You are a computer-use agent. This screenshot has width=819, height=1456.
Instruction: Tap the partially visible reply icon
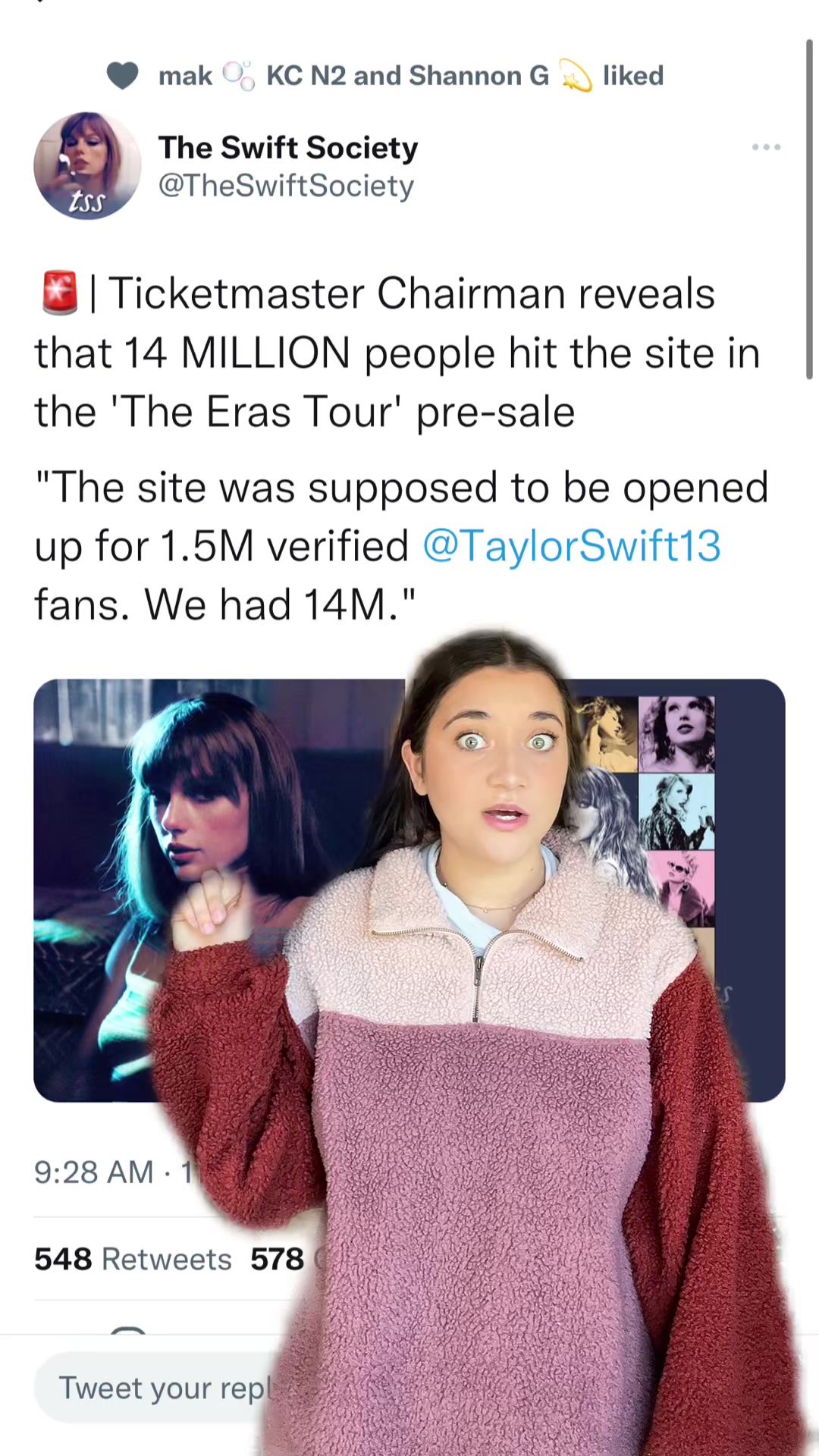(x=127, y=1331)
